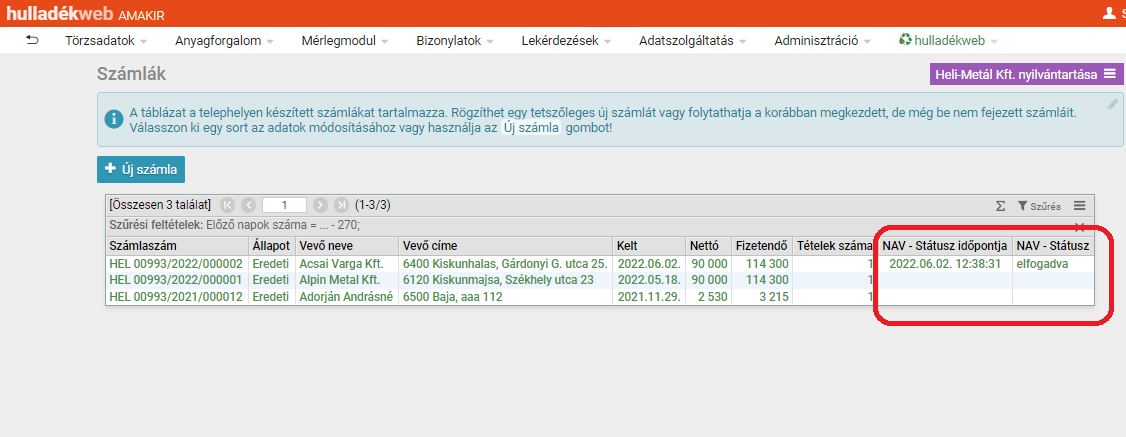The image size is (1126, 437).
Task: Click address 6400 Kiskunhalas, Gárdonyi G. utca 25.
Action: [506, 263]
